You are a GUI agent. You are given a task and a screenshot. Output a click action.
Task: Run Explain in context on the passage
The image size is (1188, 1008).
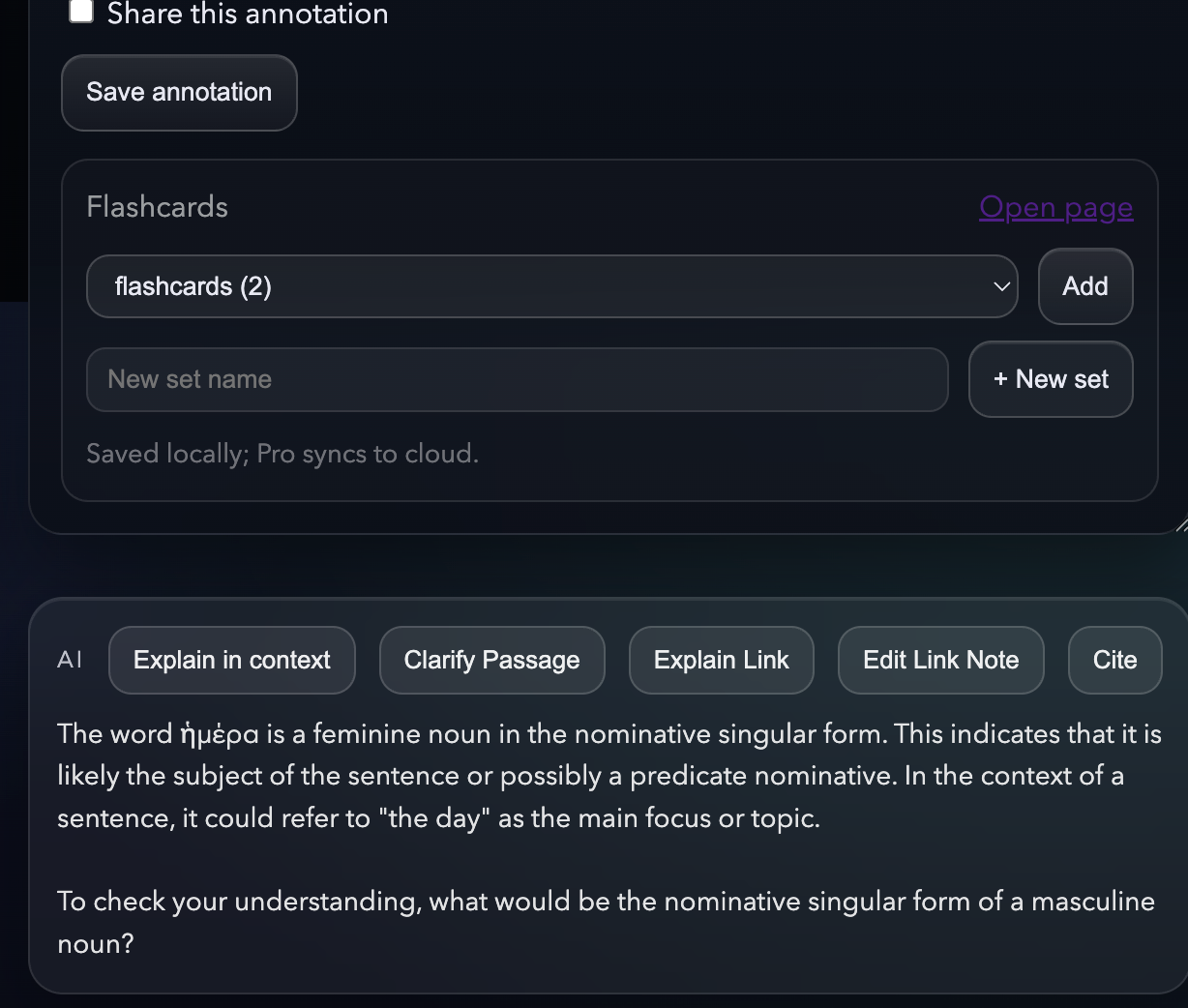tap(231, 660)
